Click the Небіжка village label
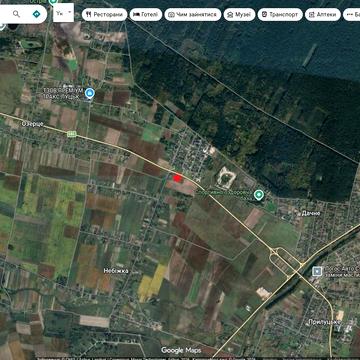 click(116, 271)
